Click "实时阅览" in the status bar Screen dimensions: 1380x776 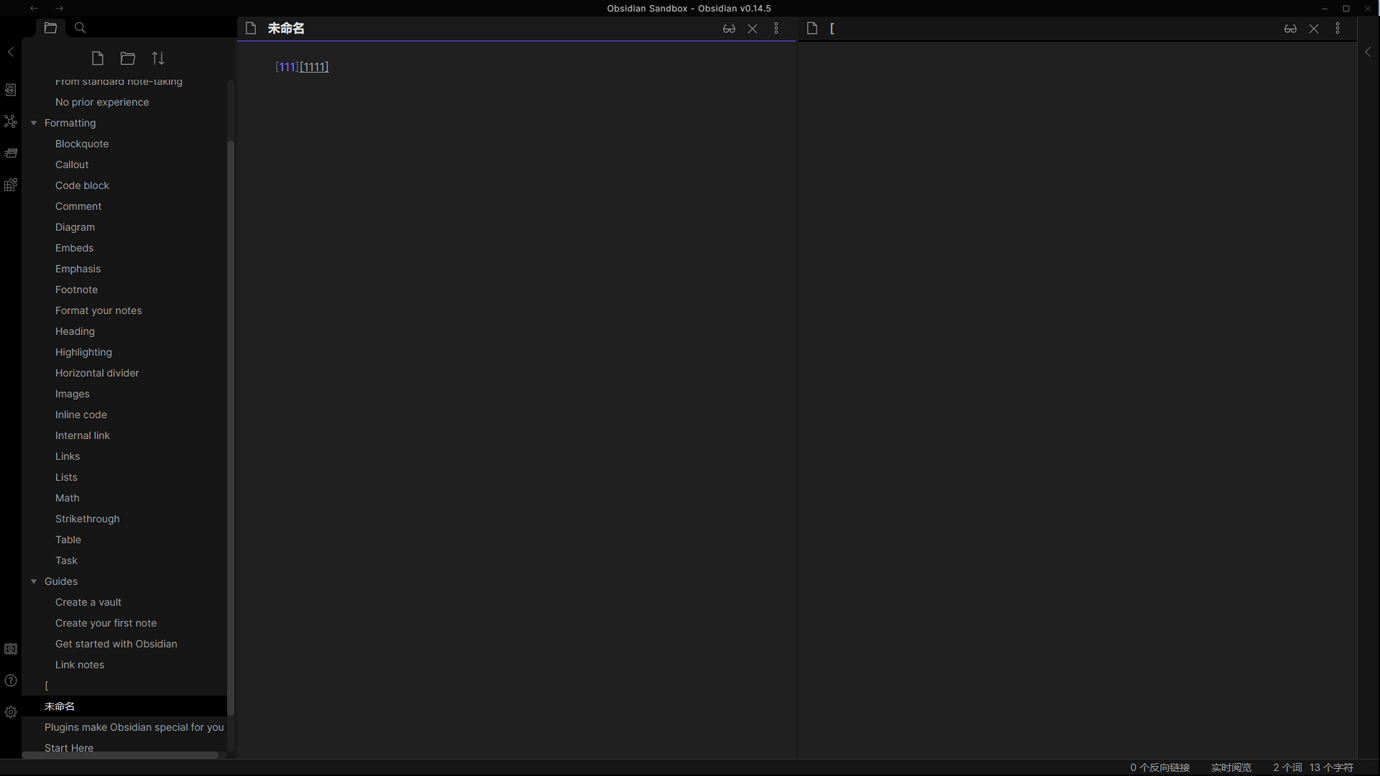(1231, 768)
